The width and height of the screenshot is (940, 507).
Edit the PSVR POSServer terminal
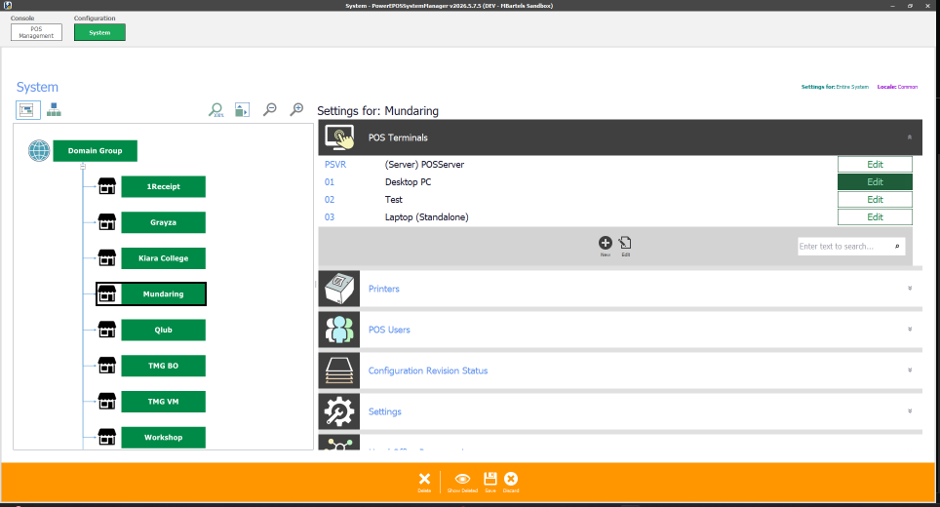tap(875, 164)
